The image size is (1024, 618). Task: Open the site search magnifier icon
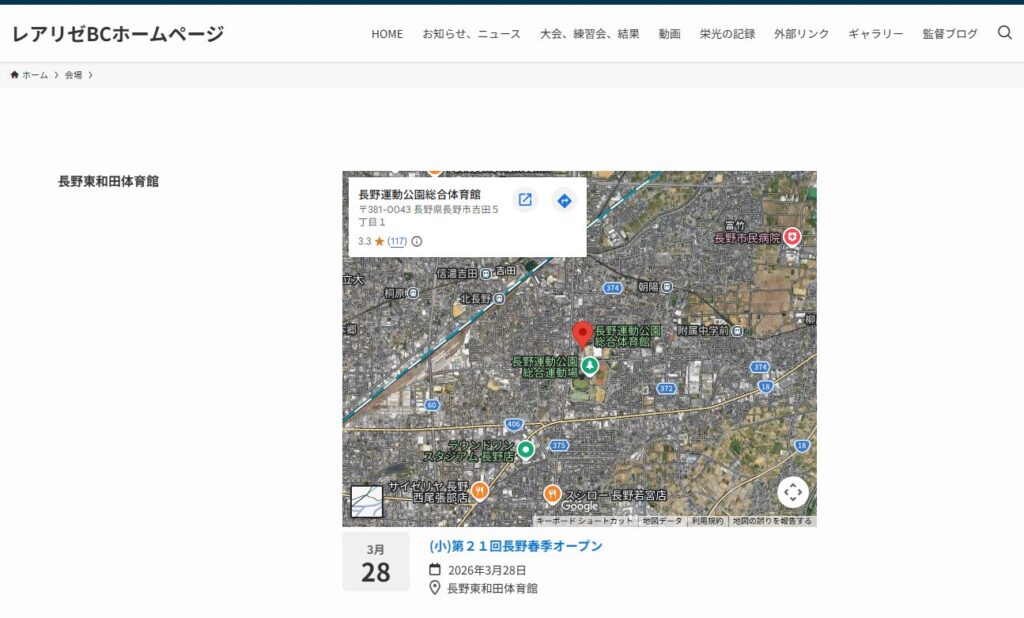[x=1005, y=33]
